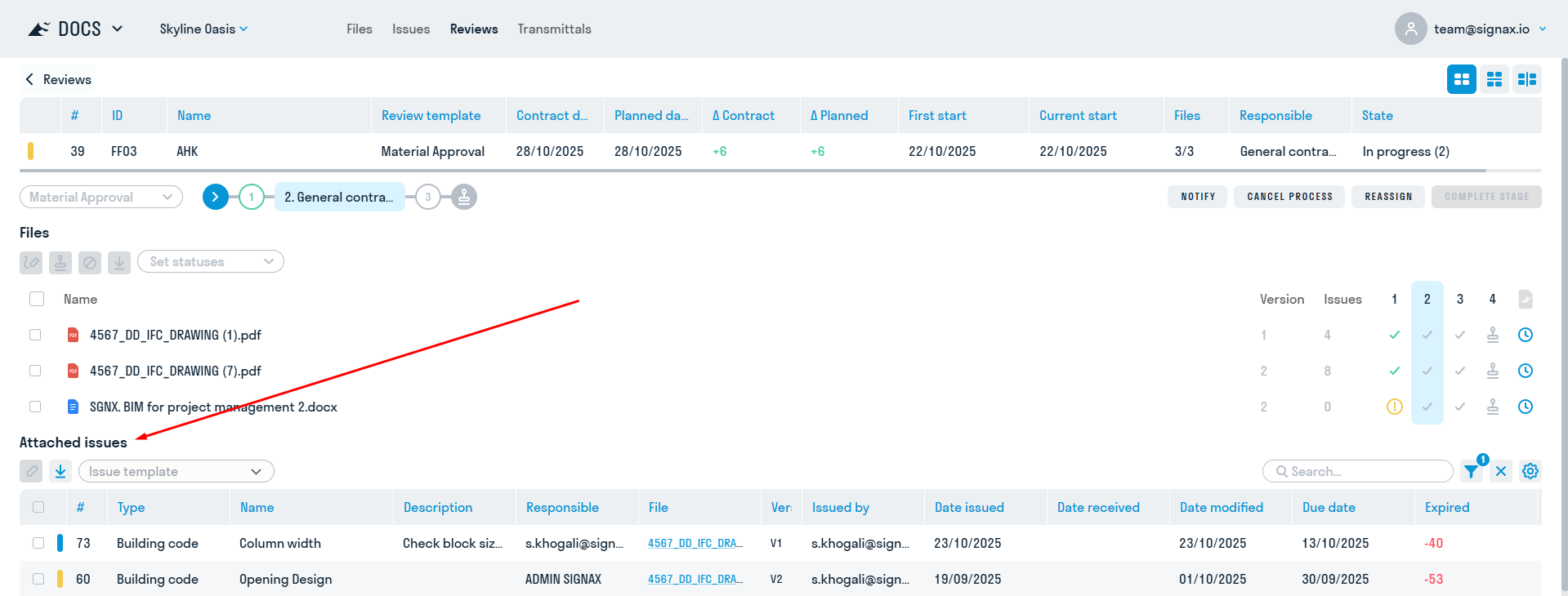Sort issues by Due date column header
Screen dimensions: 1568x596
pos(1329,507)
